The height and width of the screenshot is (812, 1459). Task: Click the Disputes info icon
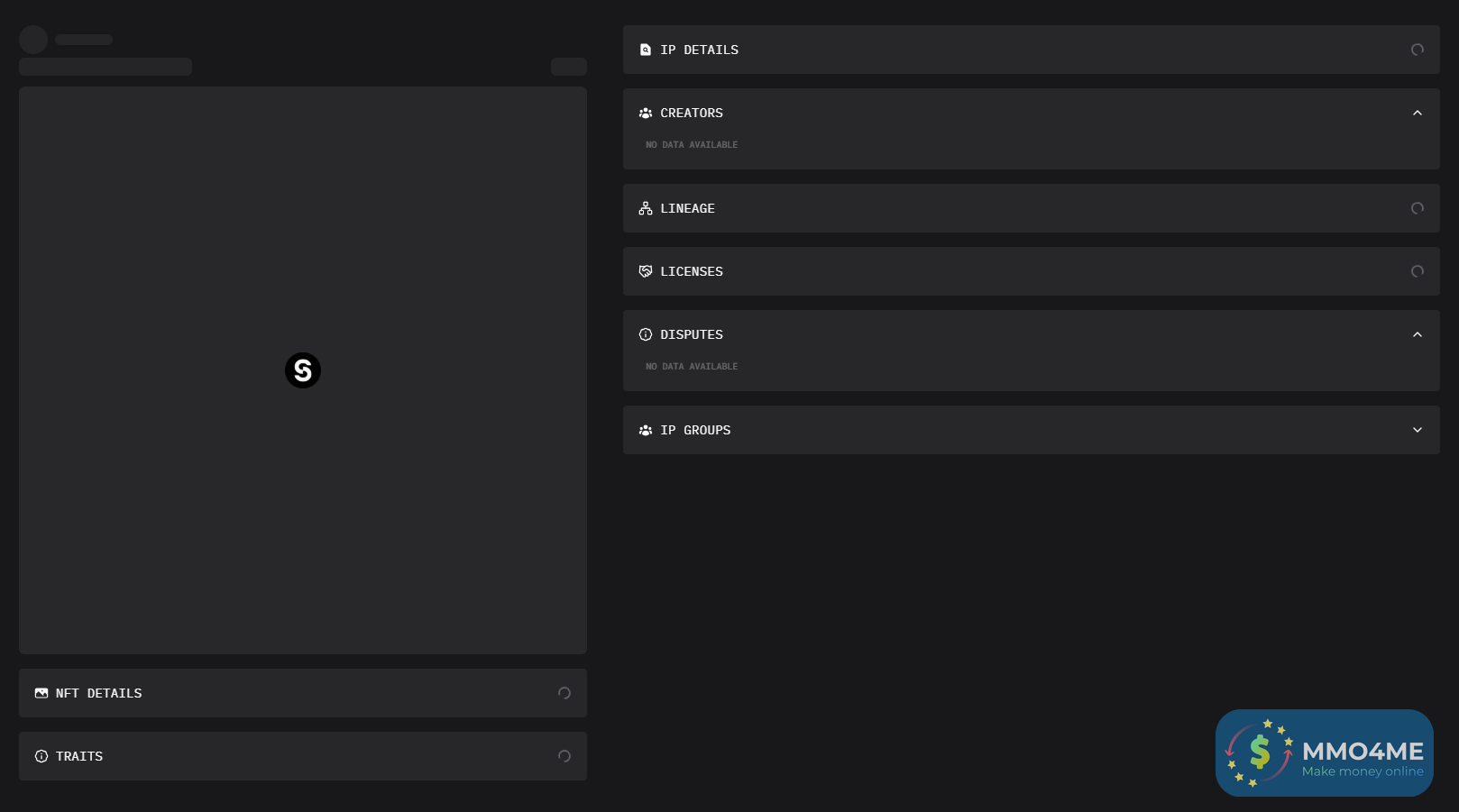(646, 334)
